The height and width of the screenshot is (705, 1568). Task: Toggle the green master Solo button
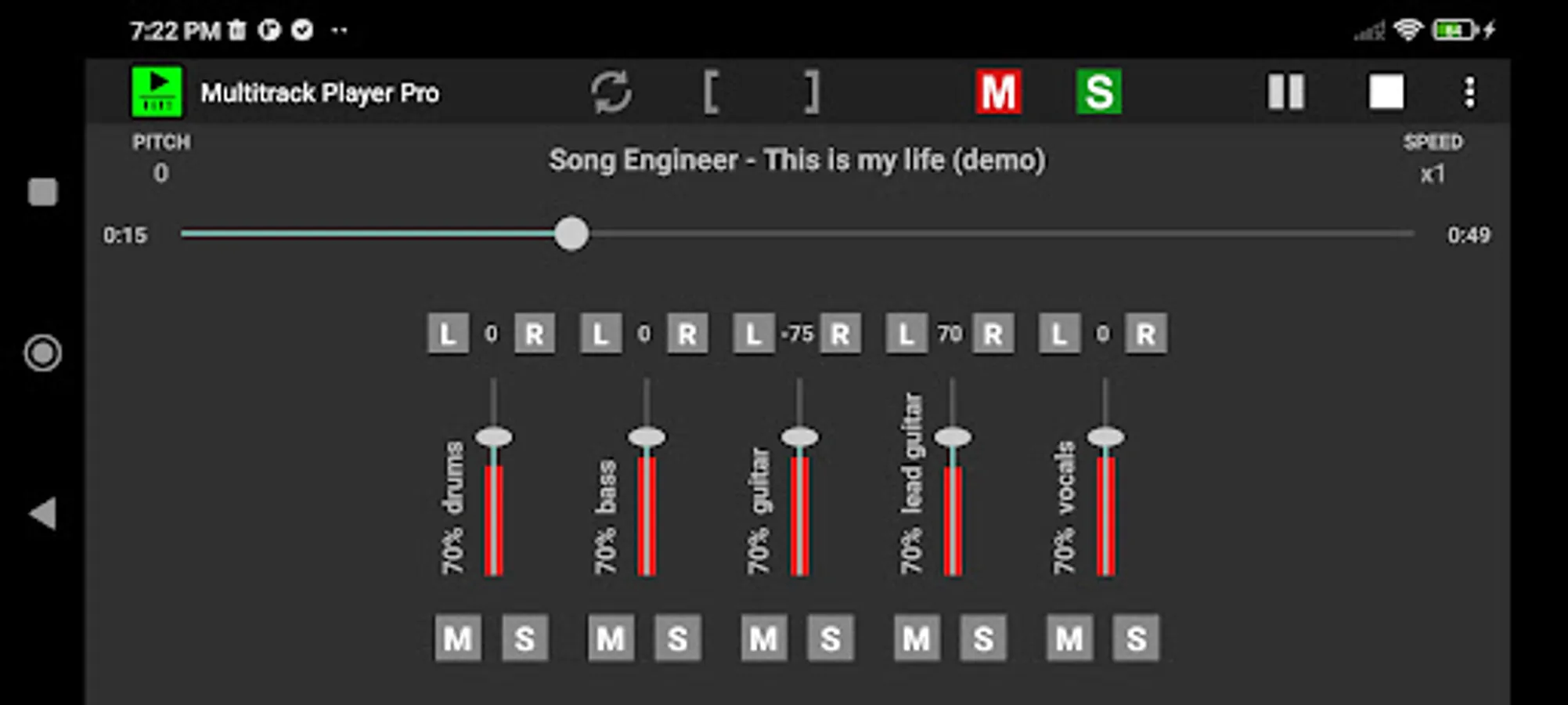tap(1098, 92)
